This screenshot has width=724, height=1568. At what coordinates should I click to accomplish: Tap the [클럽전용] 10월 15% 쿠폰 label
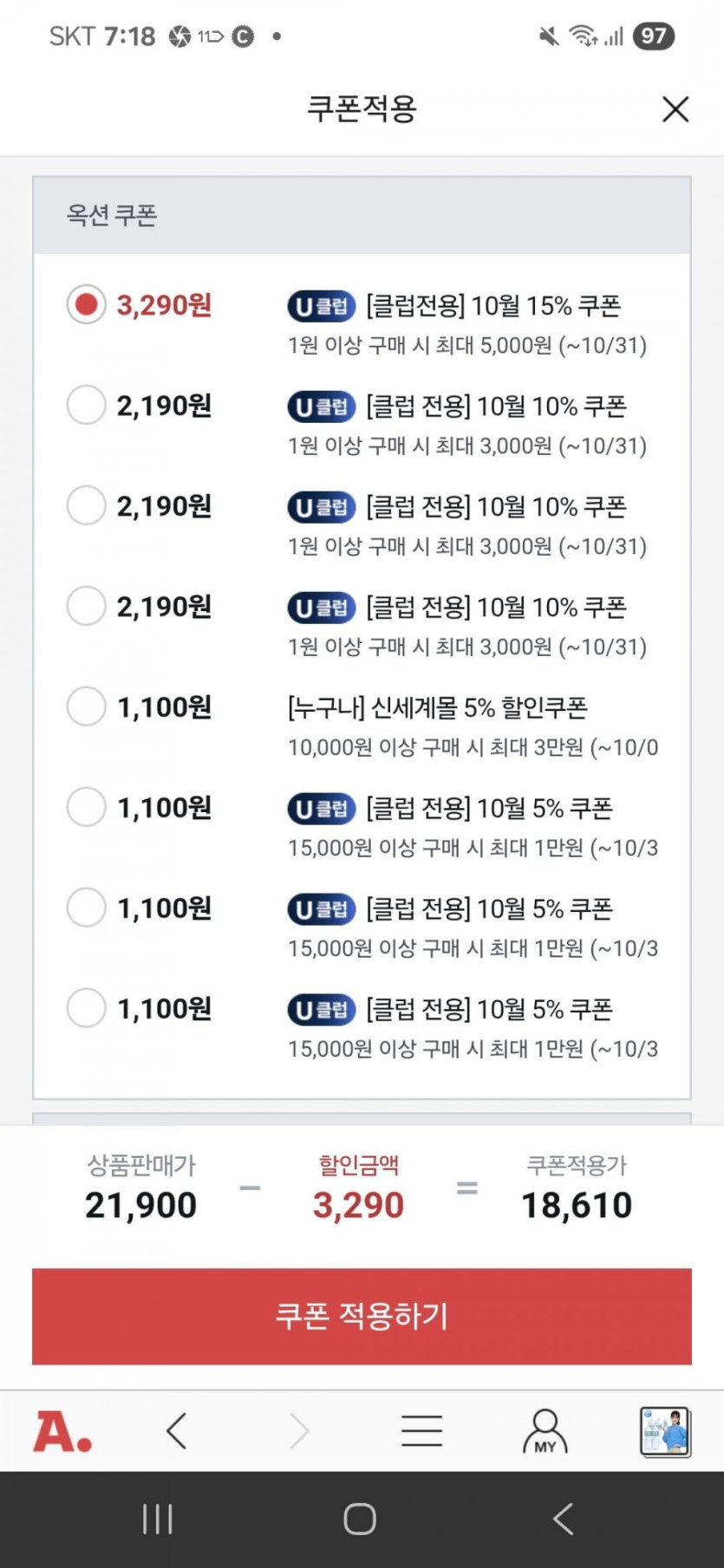click(493, 306)
